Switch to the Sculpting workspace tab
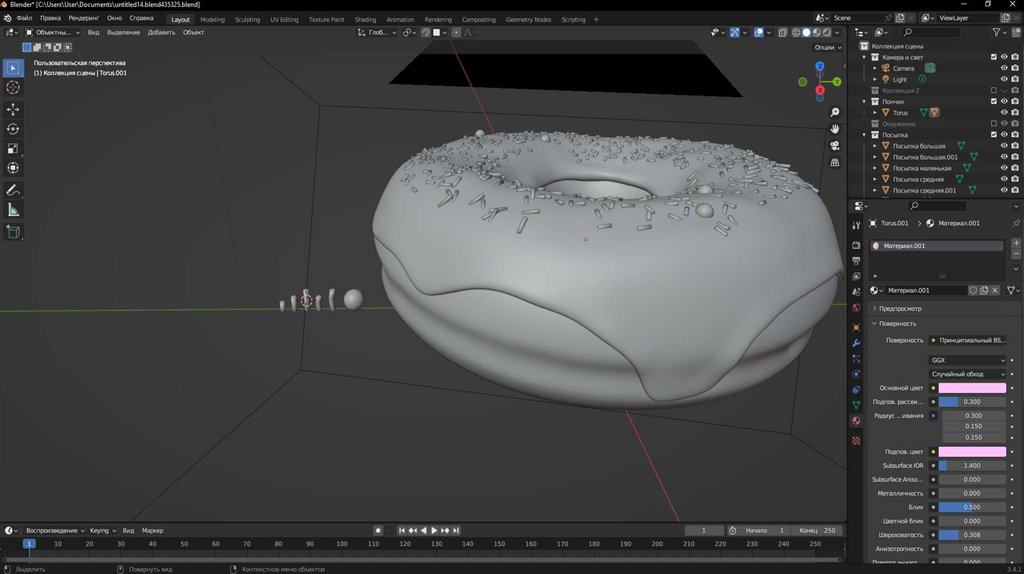1024x574 pixels. tap(247, 19)
